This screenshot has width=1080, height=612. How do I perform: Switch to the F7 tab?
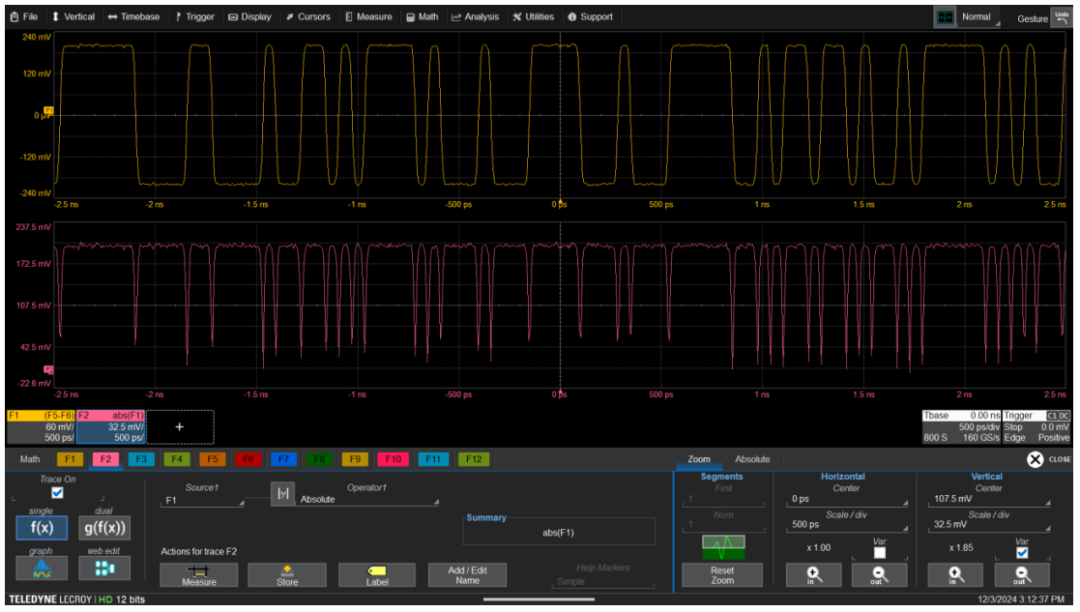(284, 459)
